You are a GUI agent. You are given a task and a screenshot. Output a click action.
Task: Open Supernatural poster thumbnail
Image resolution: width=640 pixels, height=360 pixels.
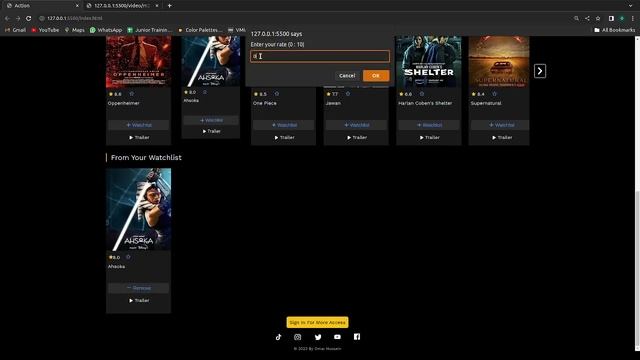click(499, 62)
